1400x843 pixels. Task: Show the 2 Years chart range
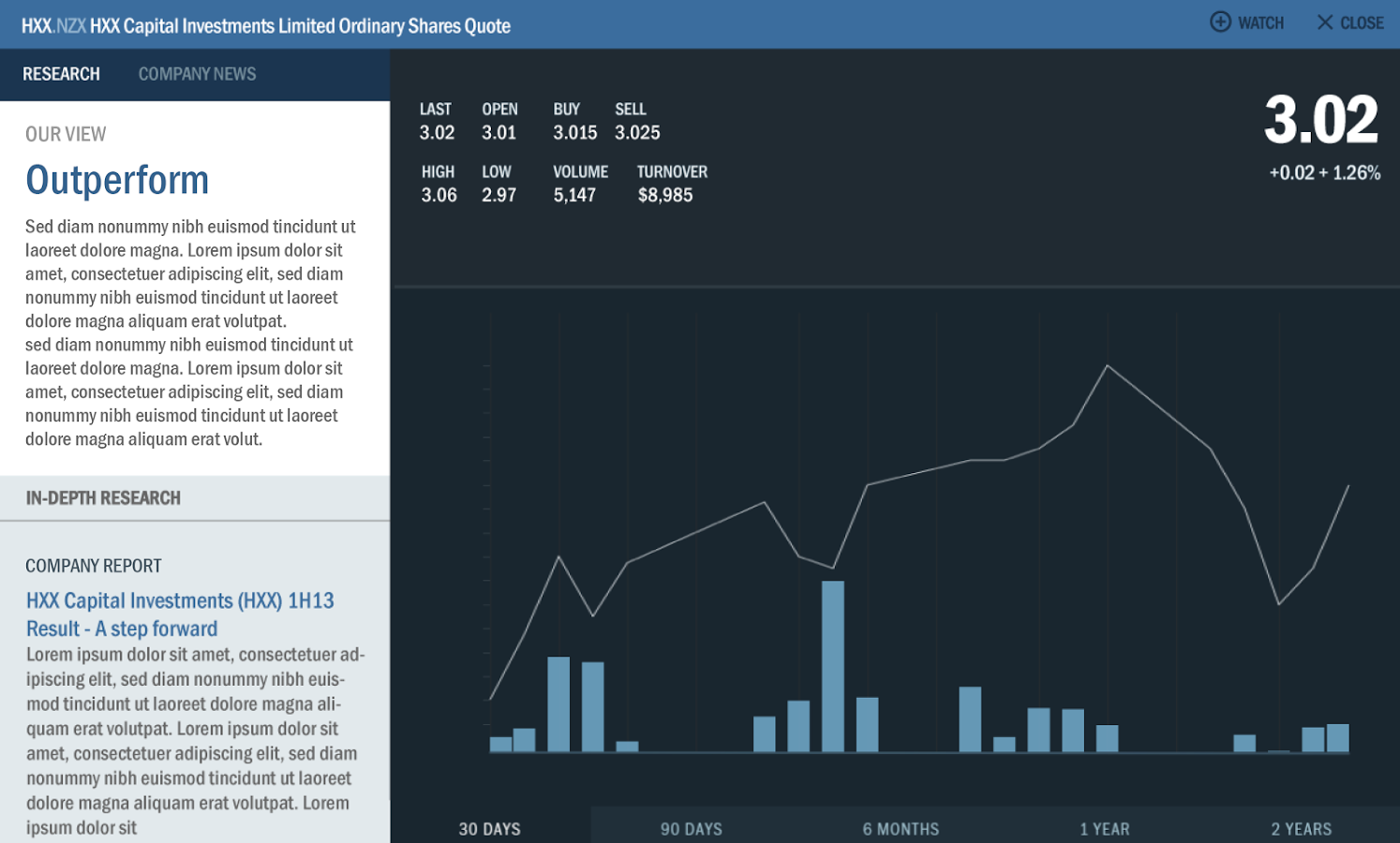[1301, 829]
